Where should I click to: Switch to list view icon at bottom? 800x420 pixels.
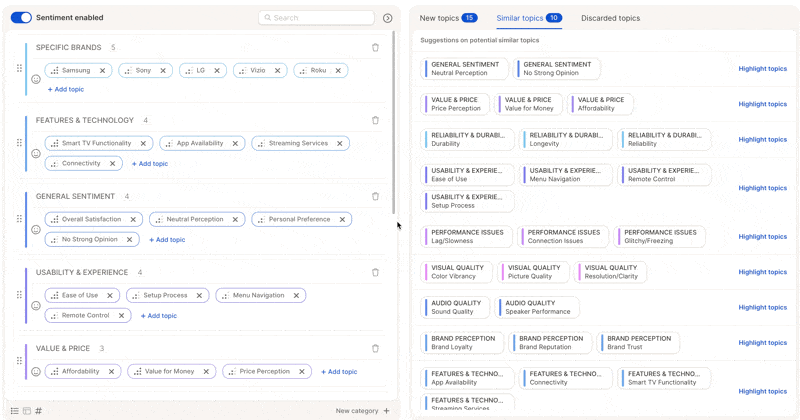(15, 411)
